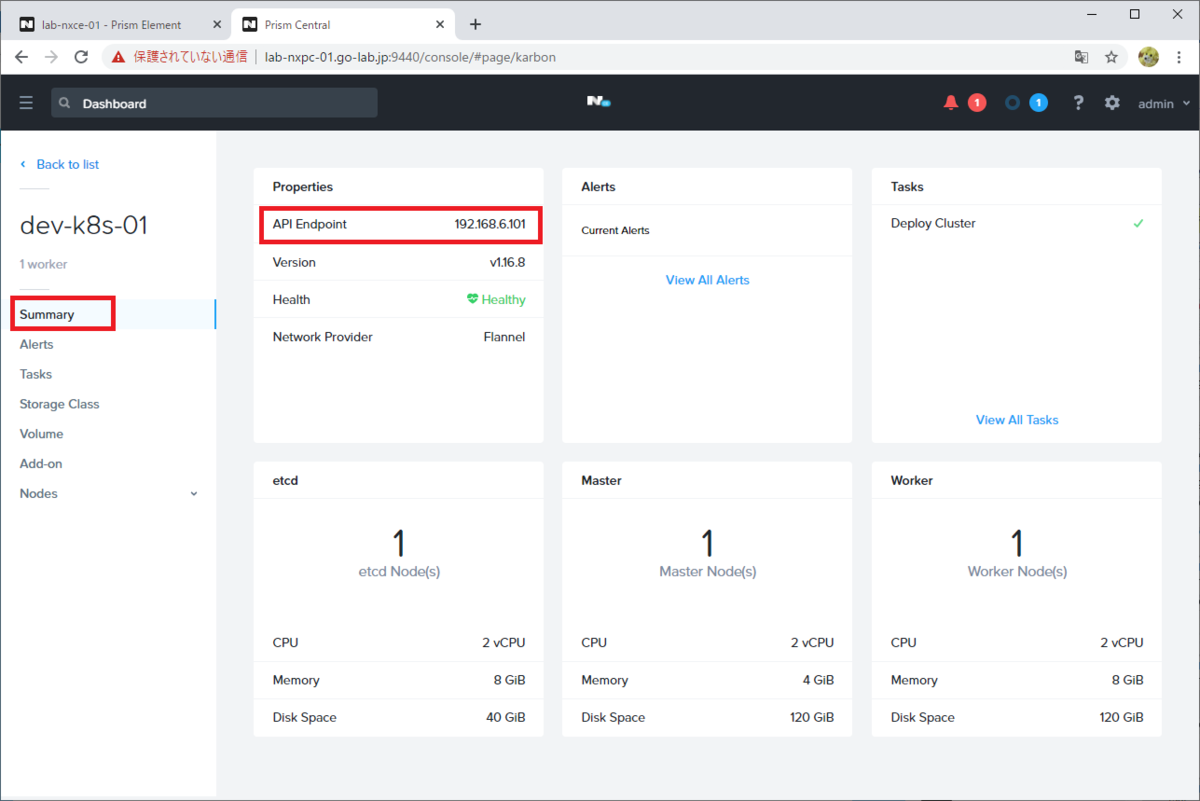Click the View All Tasks link
Viewport: 1200px width, 801px height.
[1017, 420]
